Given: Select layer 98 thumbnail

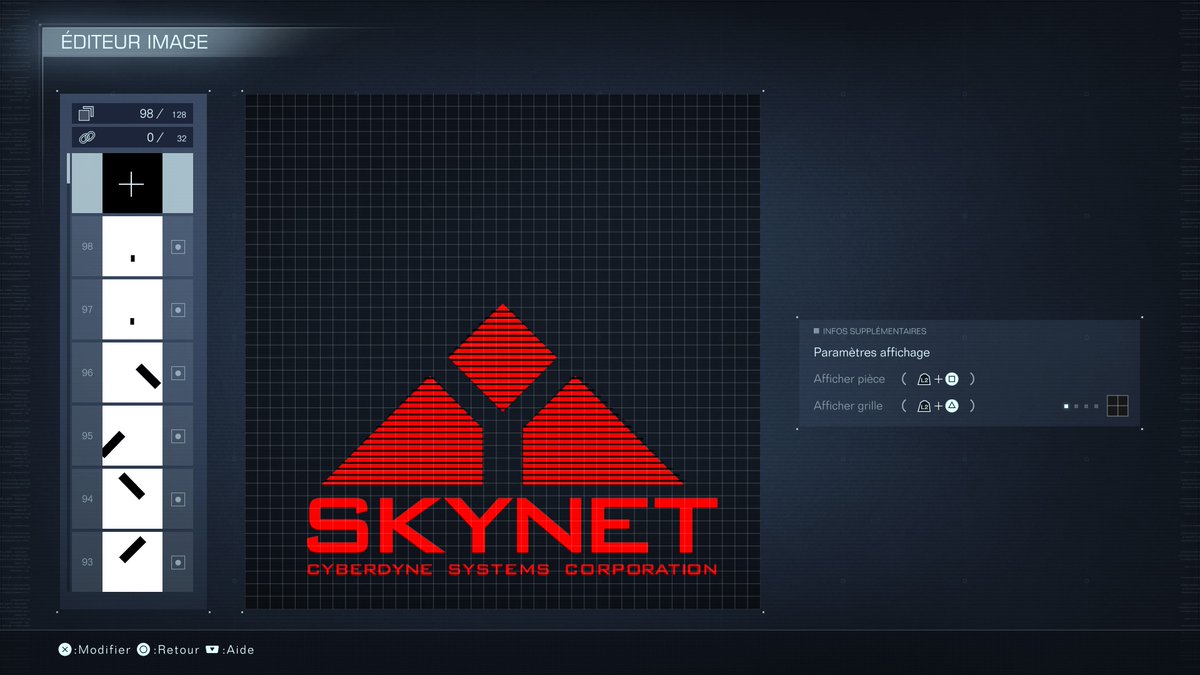Looking at the screenshot, I should 132,246.
